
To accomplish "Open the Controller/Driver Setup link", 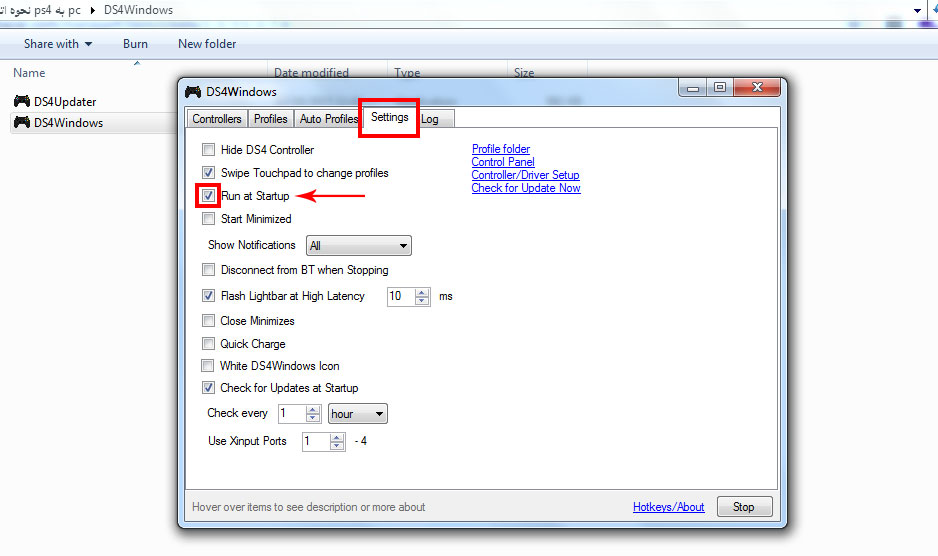I will [525, 175].
